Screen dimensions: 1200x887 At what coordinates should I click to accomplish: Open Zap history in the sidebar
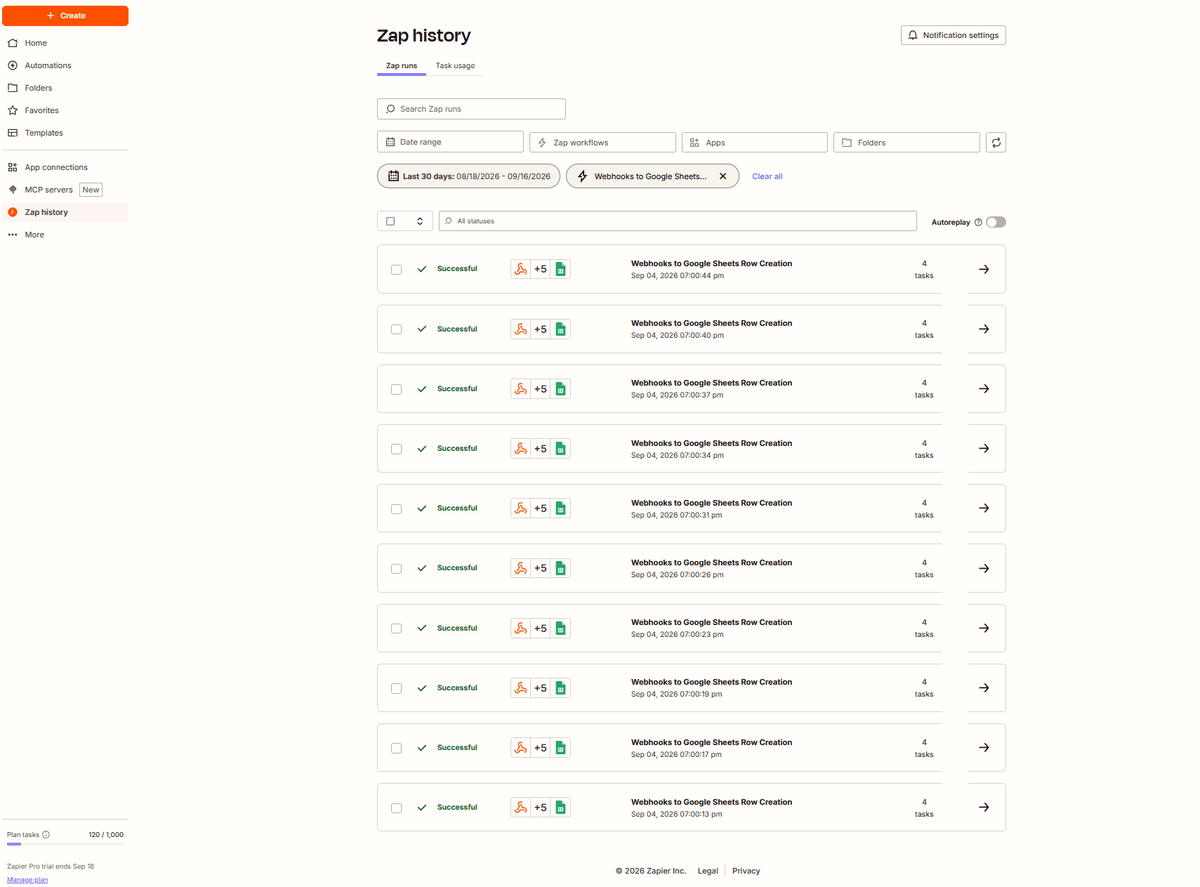point(65,212)
